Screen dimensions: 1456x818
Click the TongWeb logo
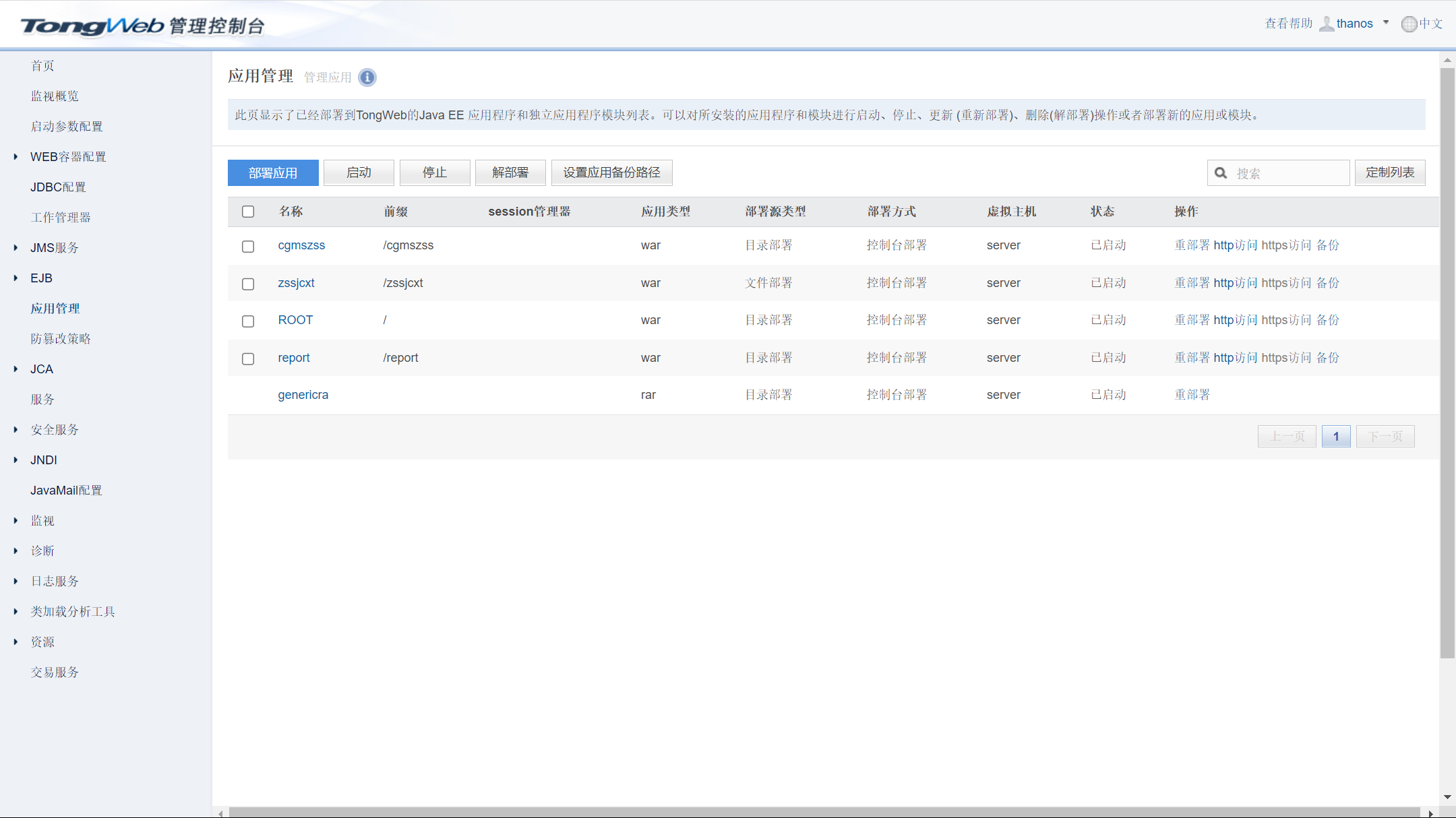tap(92, 26)
